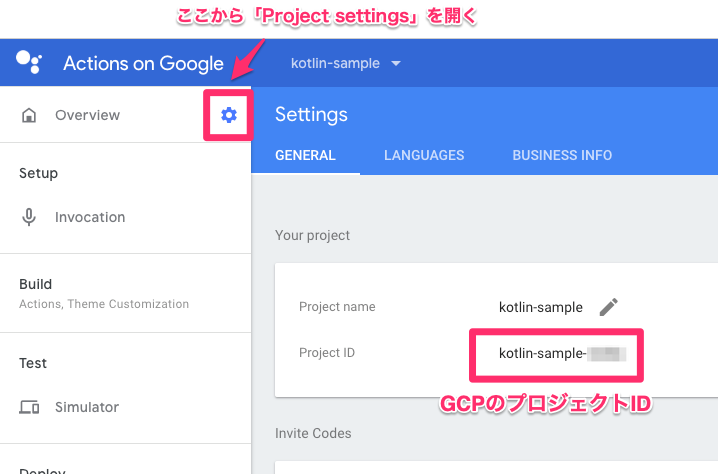Open Invocation under Setup

[x=90, y=217]
